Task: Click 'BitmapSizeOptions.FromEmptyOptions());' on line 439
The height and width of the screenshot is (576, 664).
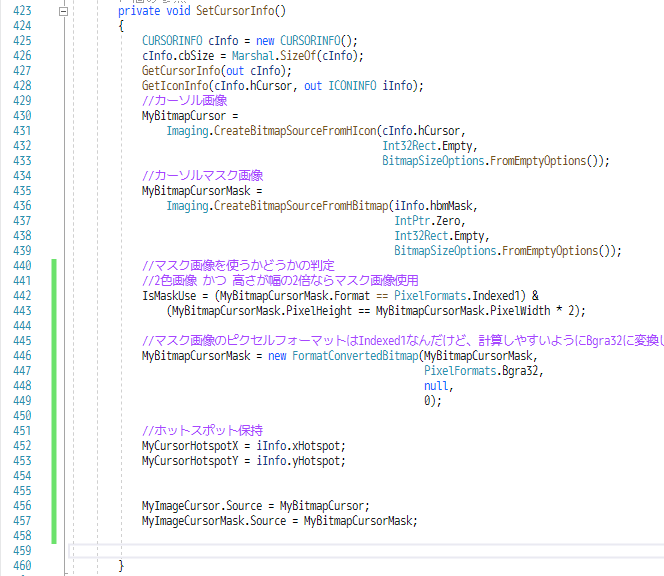Action: click(x=508, y=251)
